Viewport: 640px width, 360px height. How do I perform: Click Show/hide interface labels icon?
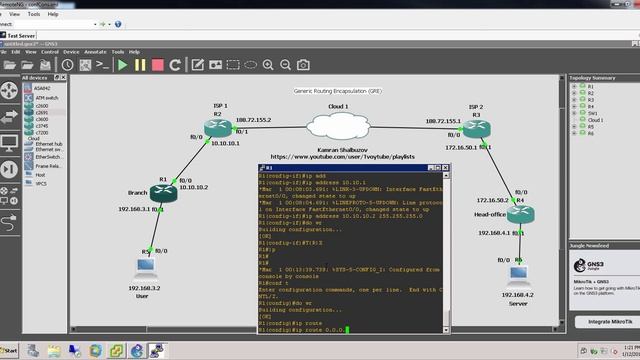pos(85,65)
